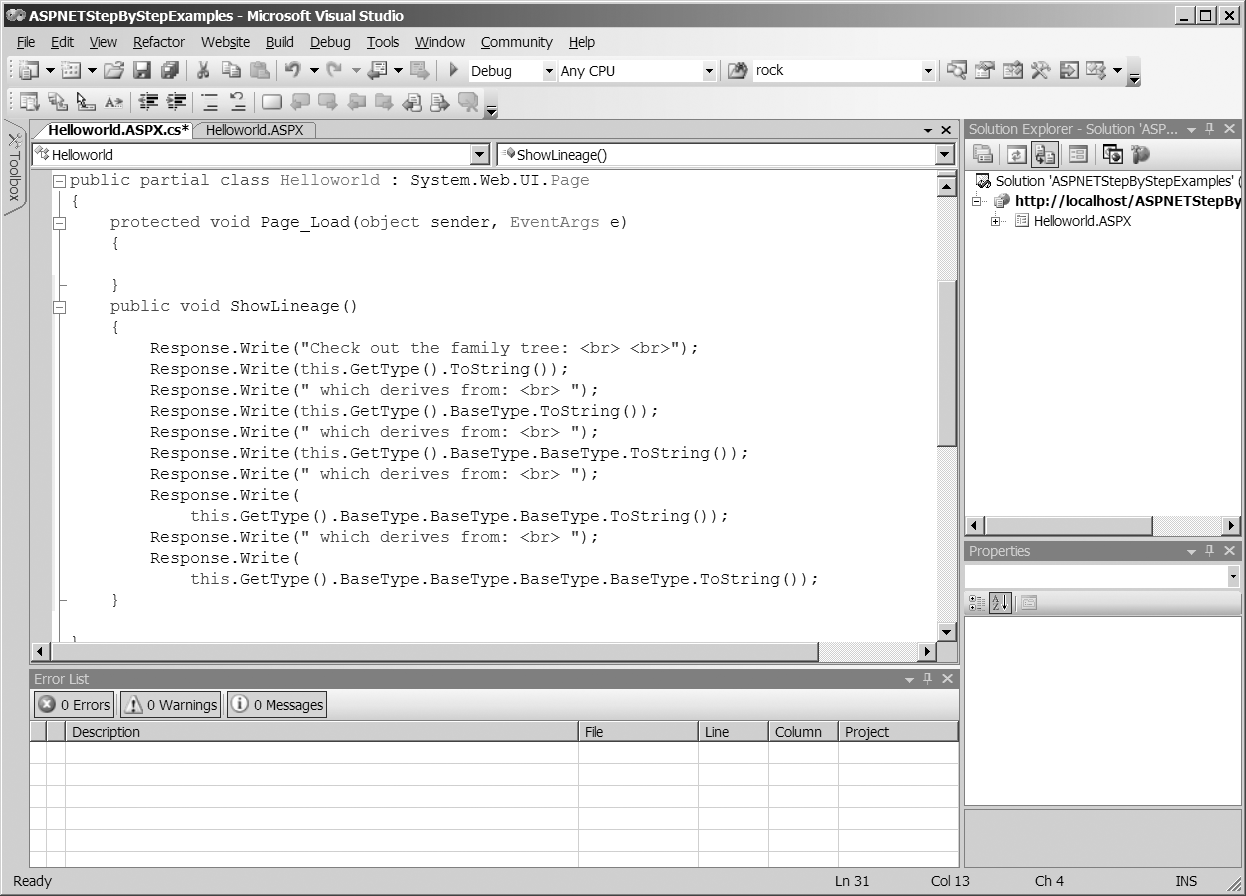This screenshot has height=896, width=1246.
Task: Click the Find in Files icon
Action: click(737, 71)
